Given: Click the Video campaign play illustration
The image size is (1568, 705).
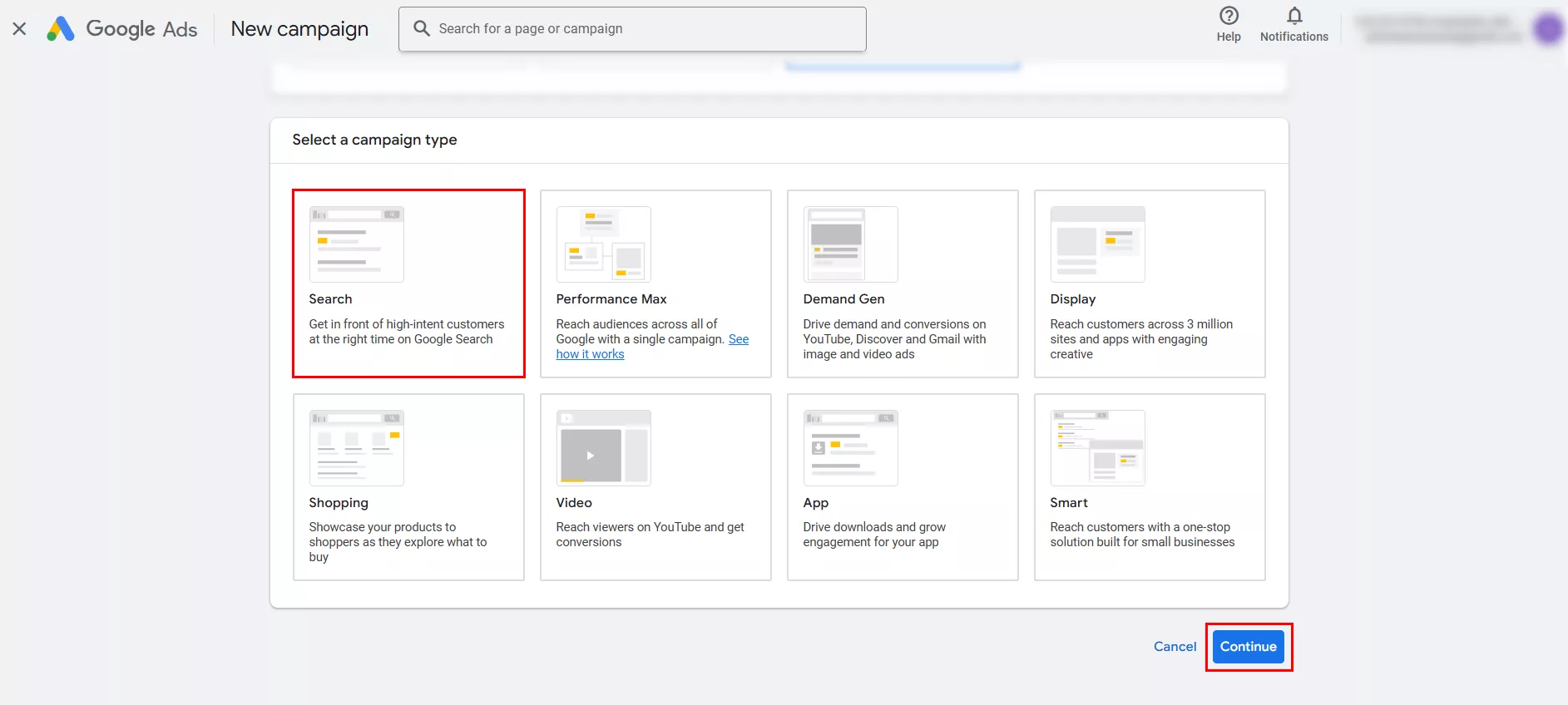Looking at the screenshot, I should pyautogui.click(x=603, y=448).
